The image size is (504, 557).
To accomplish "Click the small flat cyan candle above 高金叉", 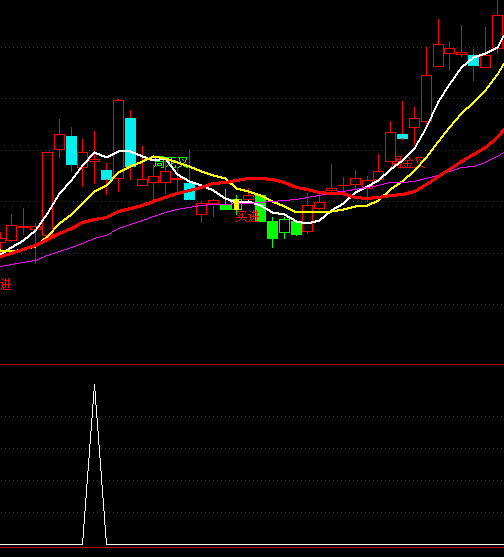I will [x=402, y=136].
